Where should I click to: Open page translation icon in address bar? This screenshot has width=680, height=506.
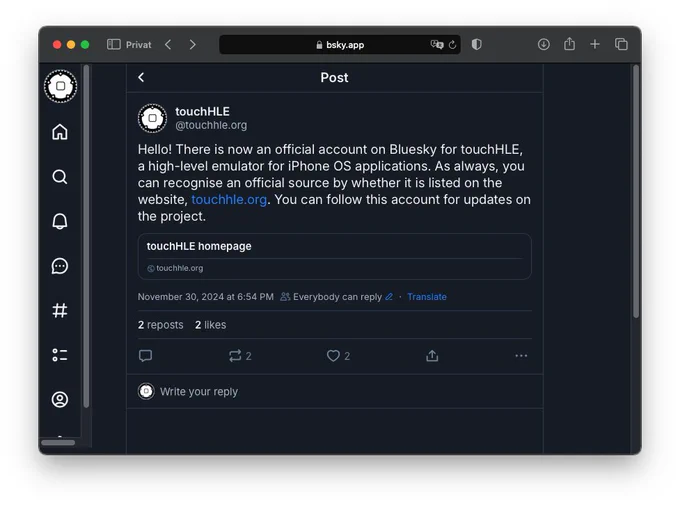[x=437, y=44]
